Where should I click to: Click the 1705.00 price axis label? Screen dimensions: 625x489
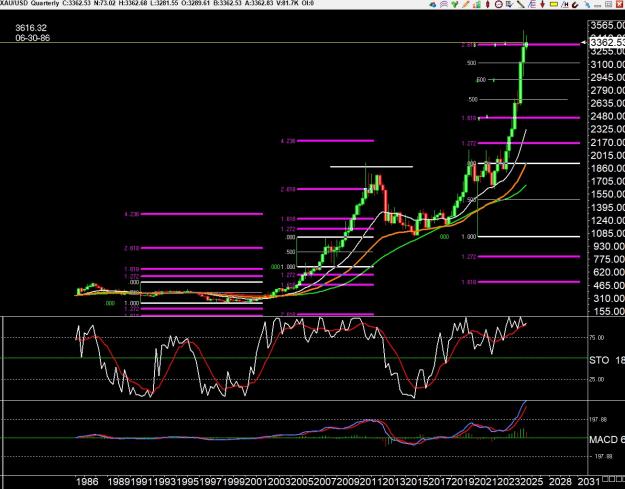pos(607,181)
